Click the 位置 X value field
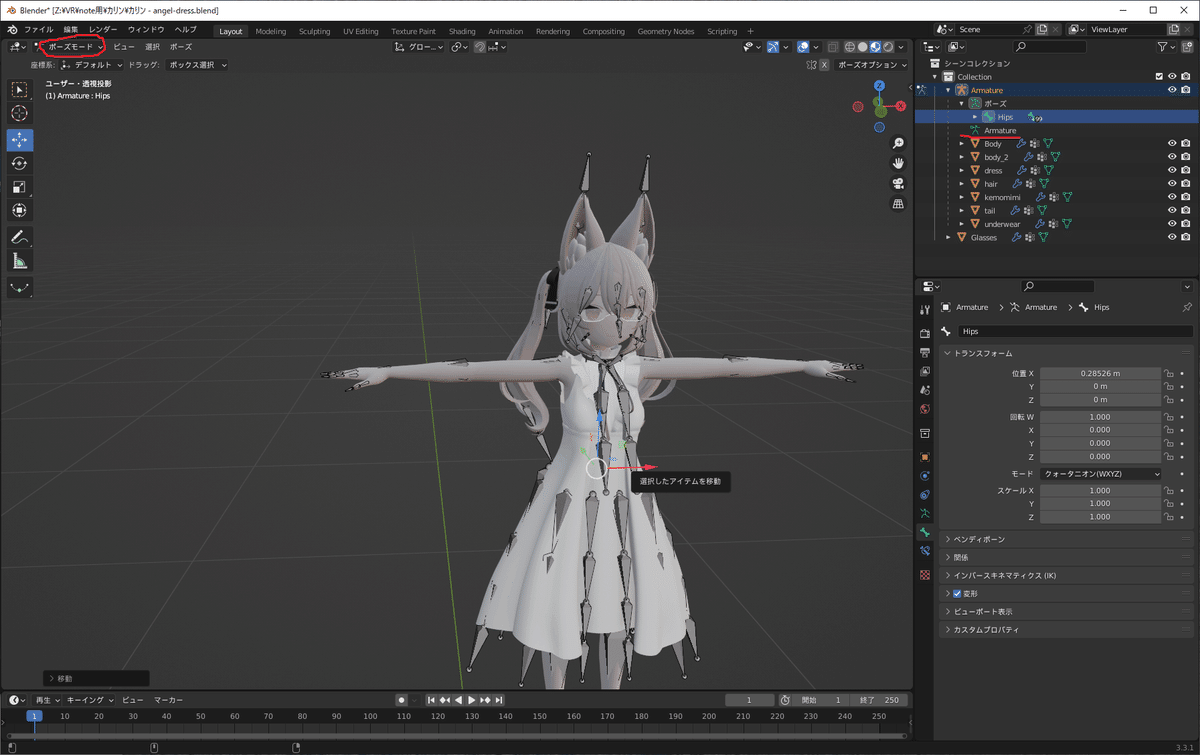Viewport: 1200px width, 755px height. [x=1100, y=373]
